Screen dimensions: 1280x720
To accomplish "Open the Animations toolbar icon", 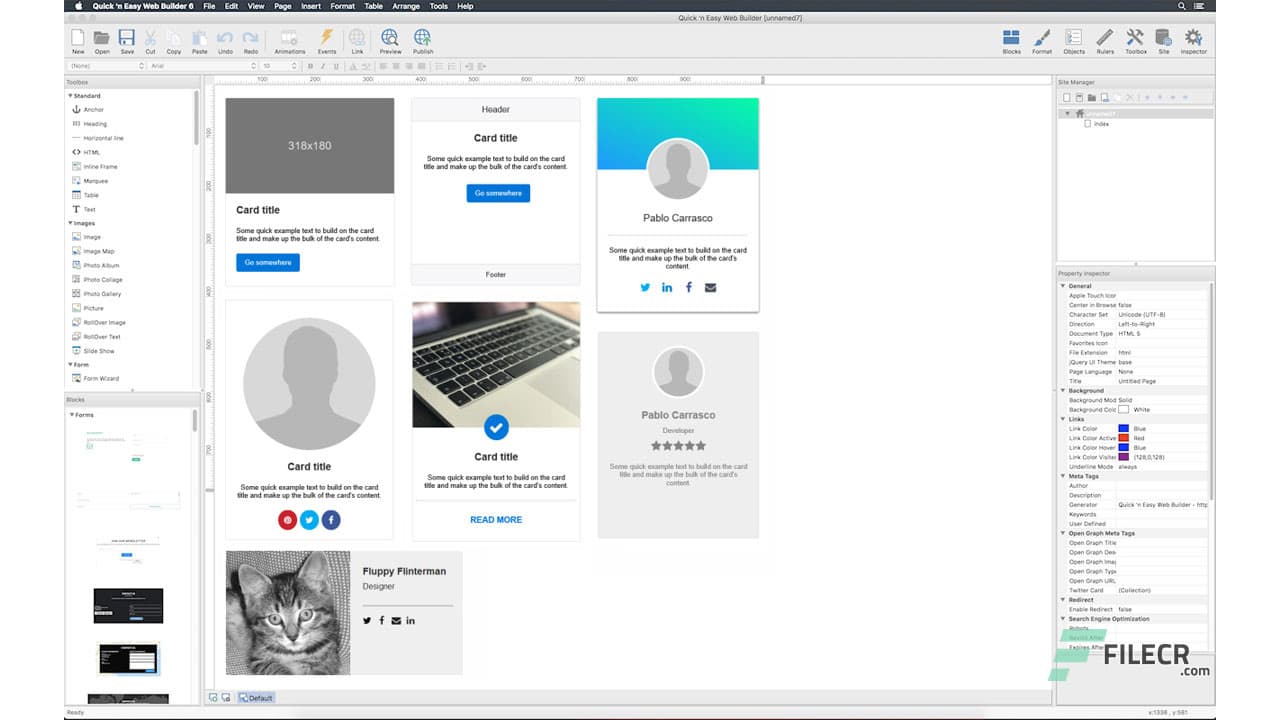I will [289, 40].
